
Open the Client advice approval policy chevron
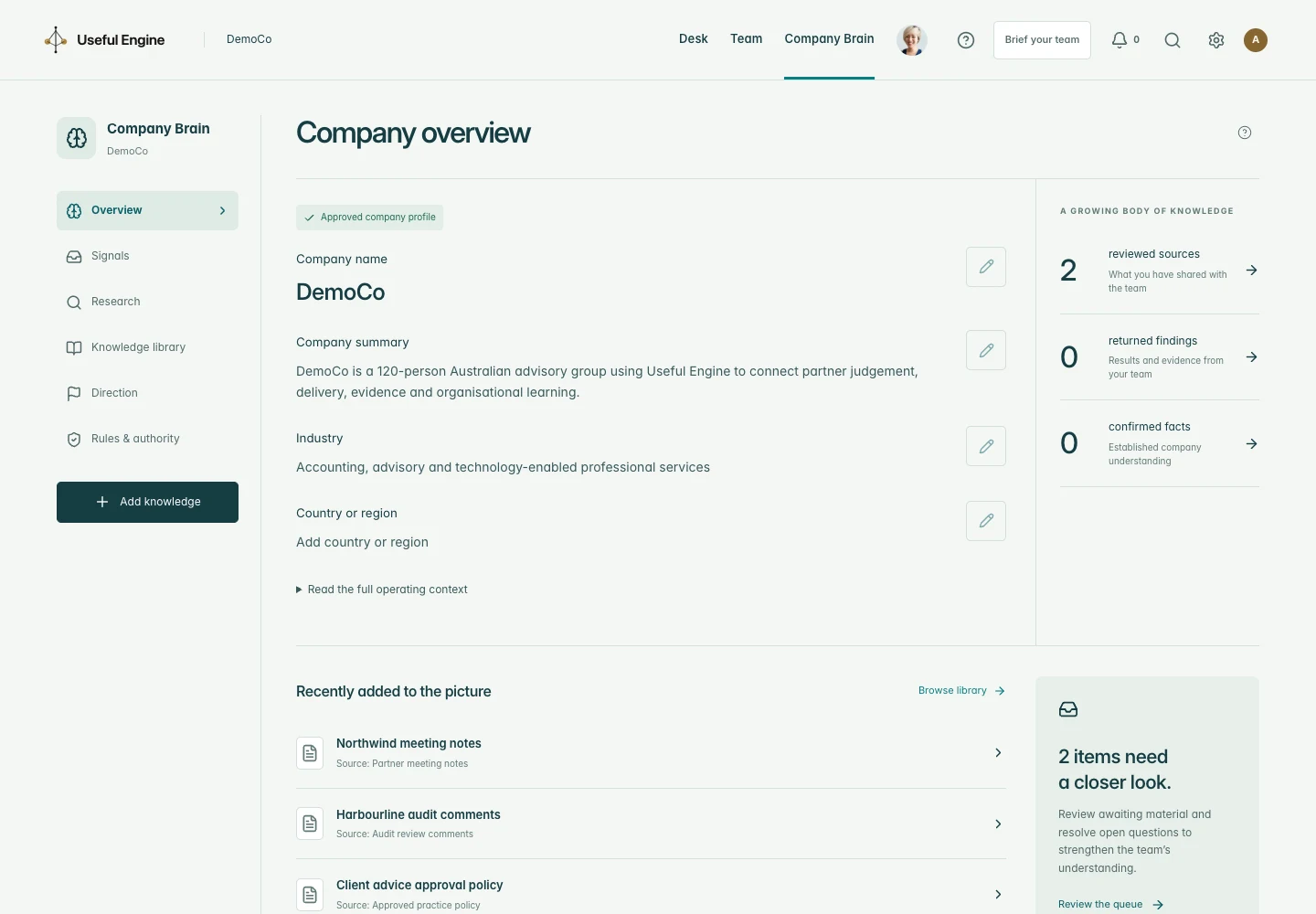coord(998,895)
